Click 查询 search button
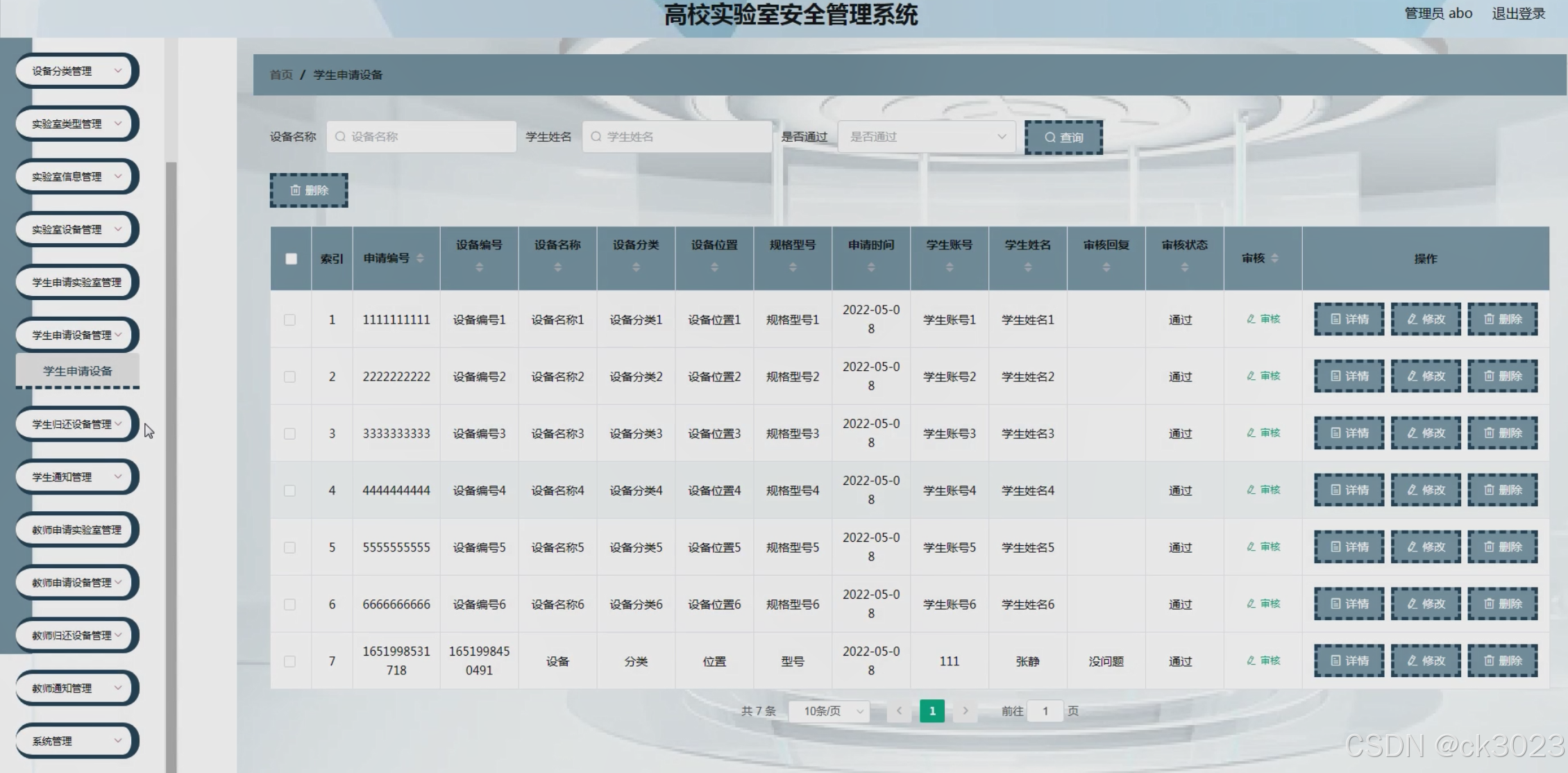This screenshot has height=773, width=1568. 1063,138
